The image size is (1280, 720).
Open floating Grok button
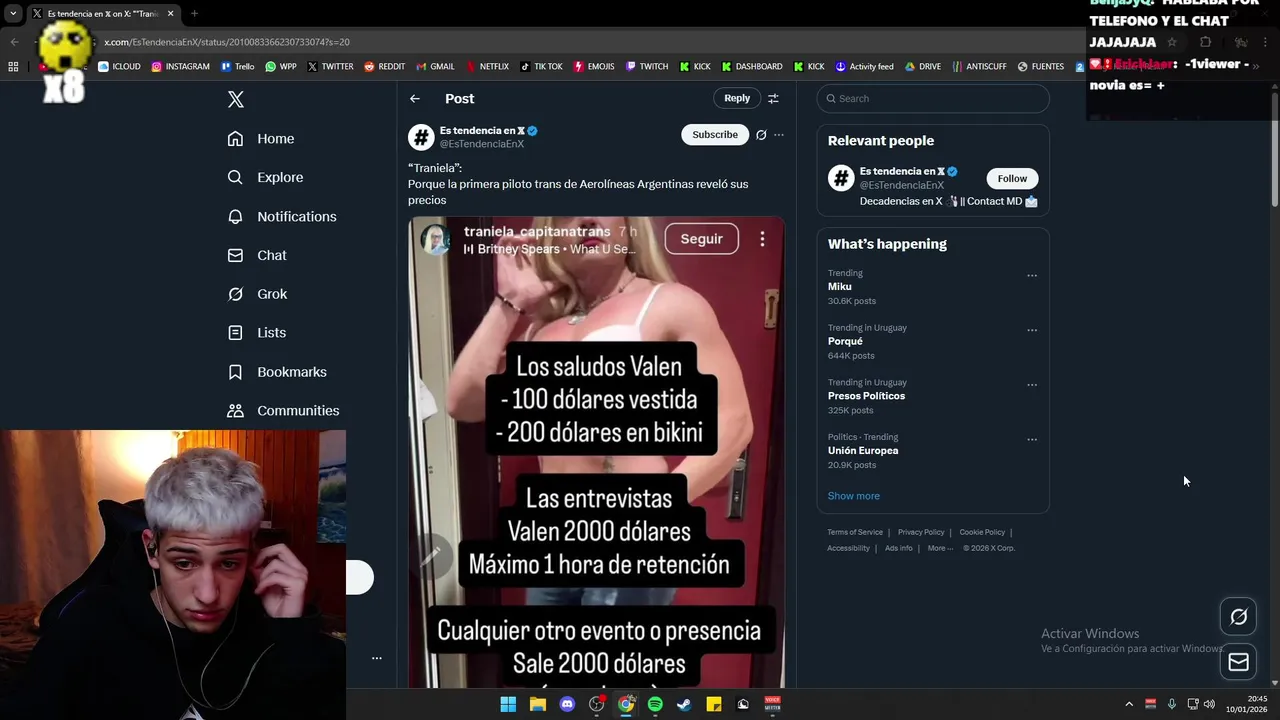coord(1238,617)
